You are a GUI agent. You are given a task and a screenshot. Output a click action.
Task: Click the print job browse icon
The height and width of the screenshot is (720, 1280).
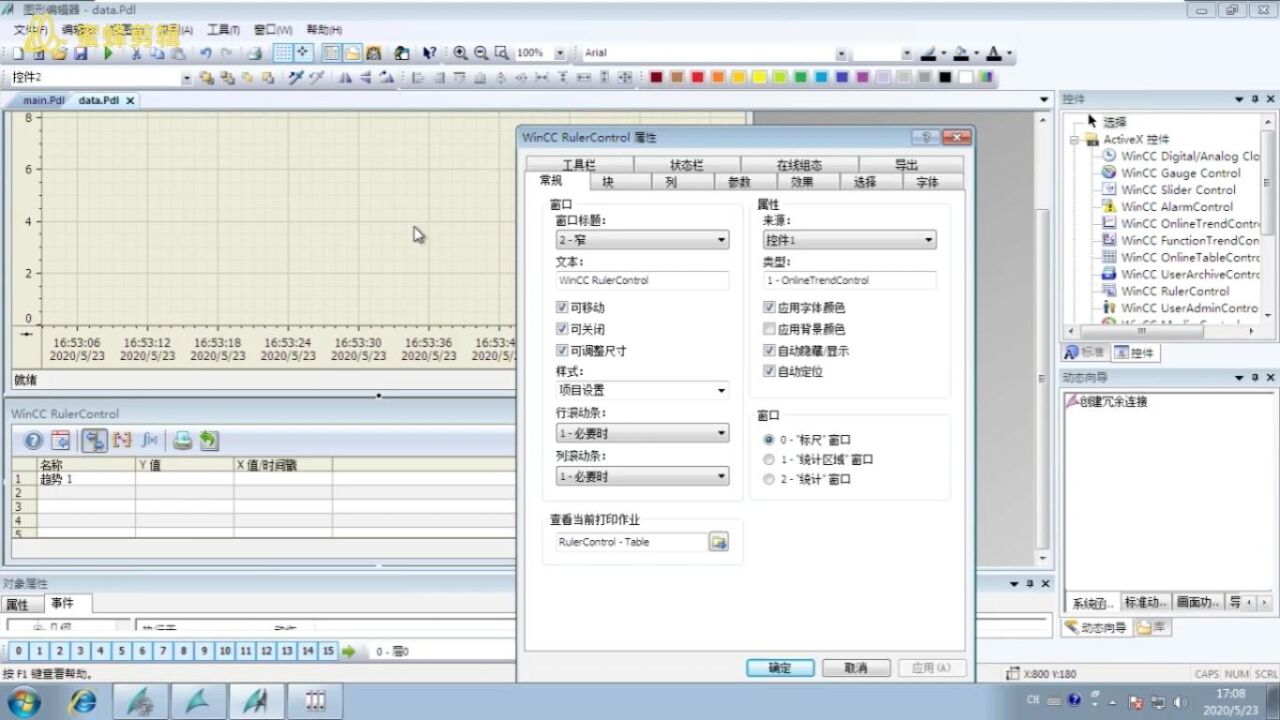(x=718, y=542)
